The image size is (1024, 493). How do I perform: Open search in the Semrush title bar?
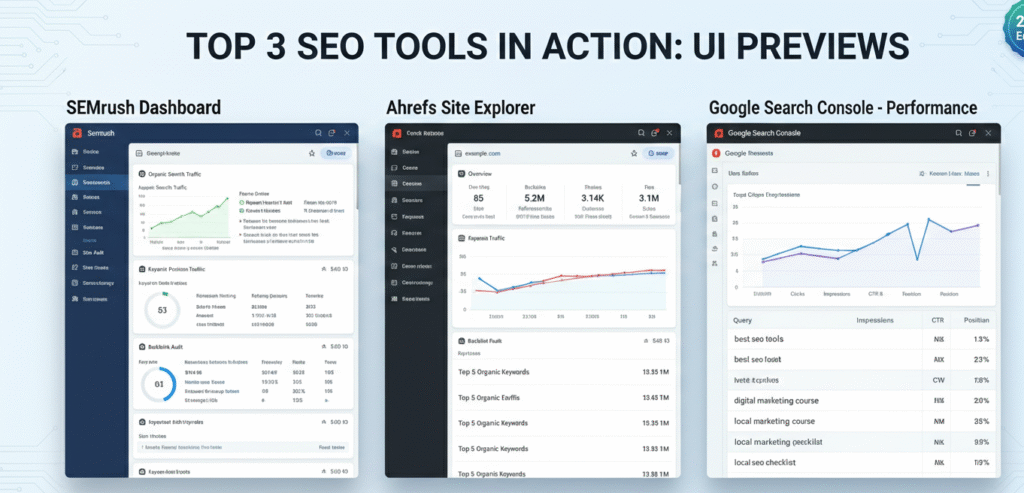click(x=318, y=133)
